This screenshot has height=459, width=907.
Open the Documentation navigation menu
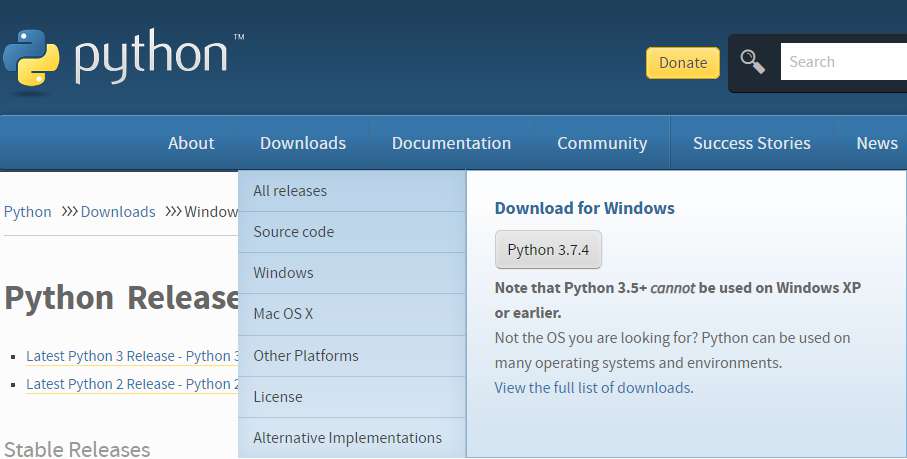tap(451, 143)
